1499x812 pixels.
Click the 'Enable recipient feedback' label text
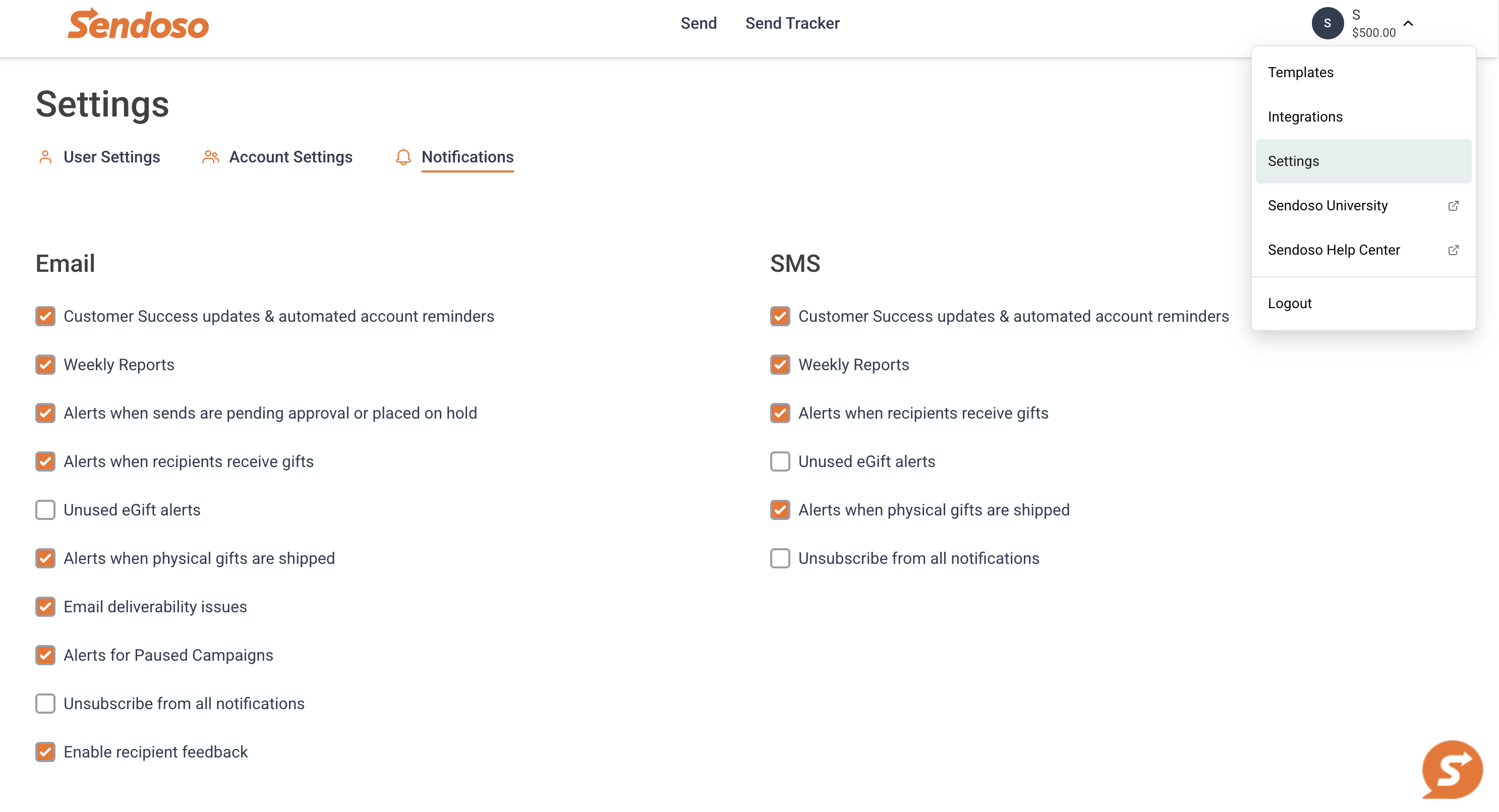155,752
